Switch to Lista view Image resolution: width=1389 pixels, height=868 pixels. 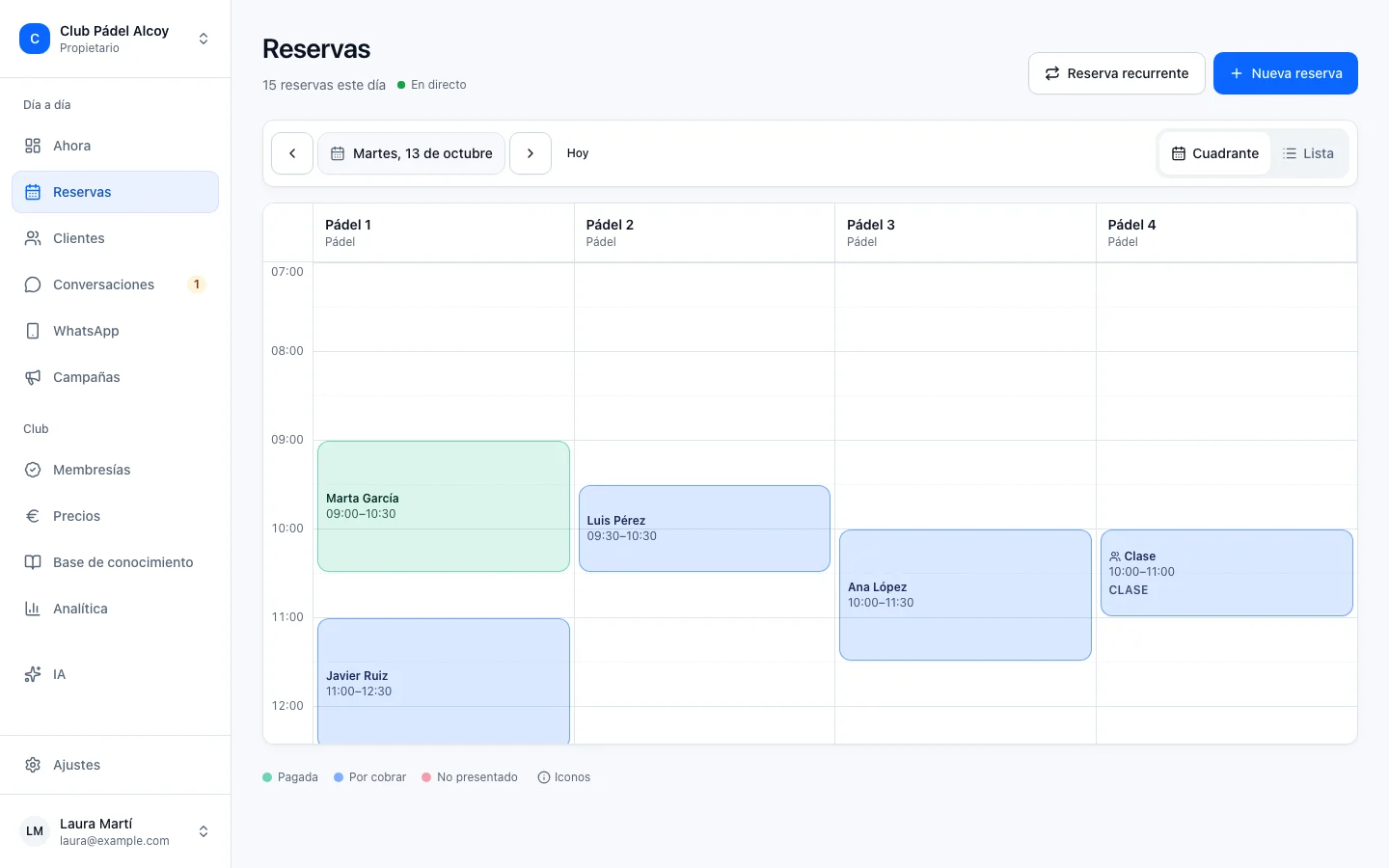pyautogui.click(x=1309, y=153)
